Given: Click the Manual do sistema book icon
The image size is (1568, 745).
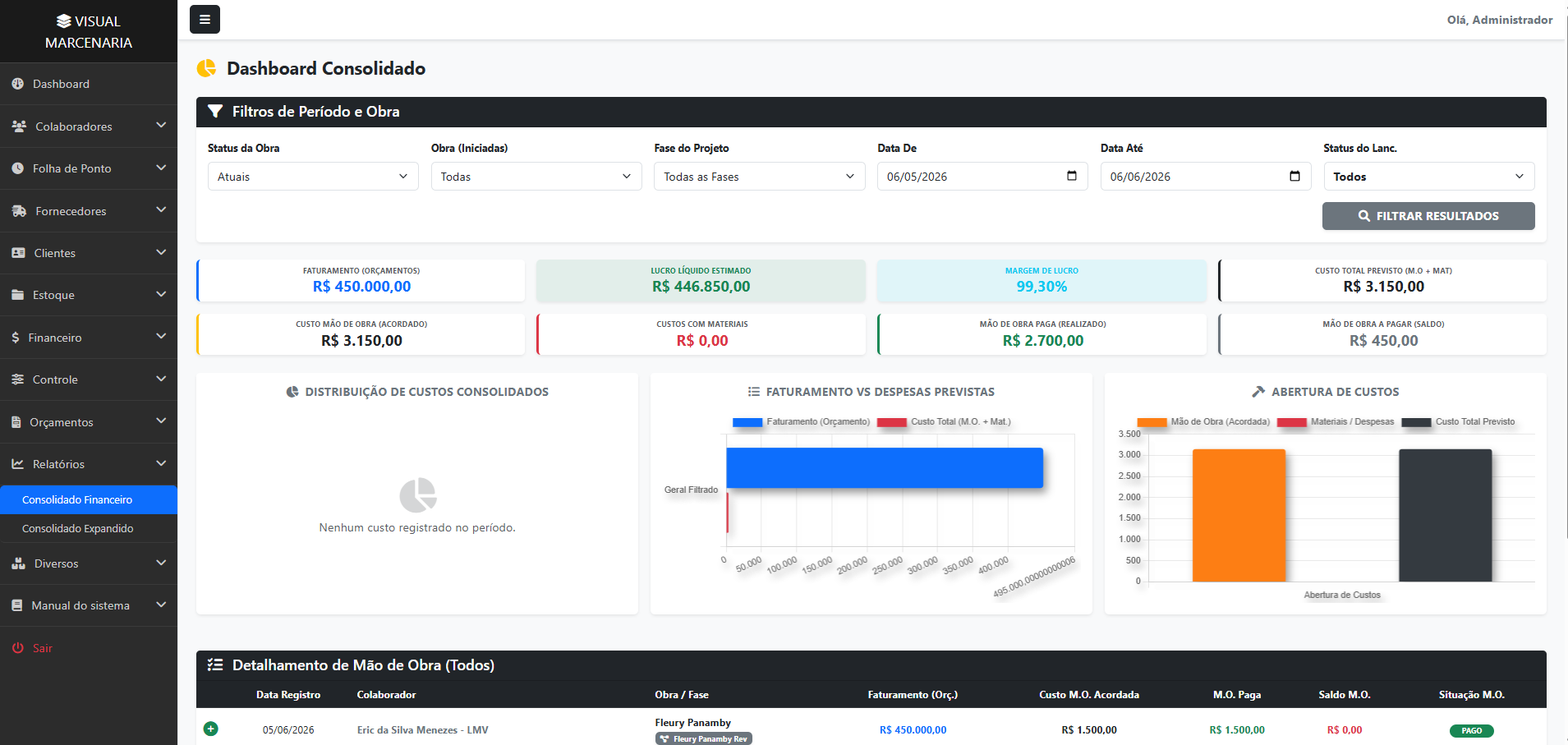Looking at the screenshot, I should coord(17,605).
